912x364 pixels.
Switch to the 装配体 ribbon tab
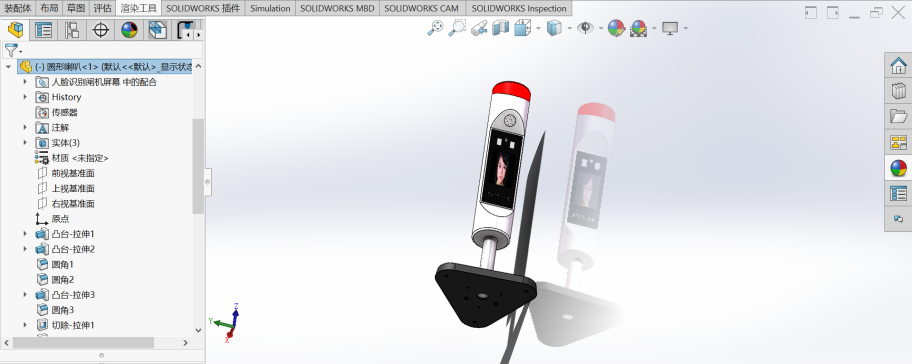[18, 8]
